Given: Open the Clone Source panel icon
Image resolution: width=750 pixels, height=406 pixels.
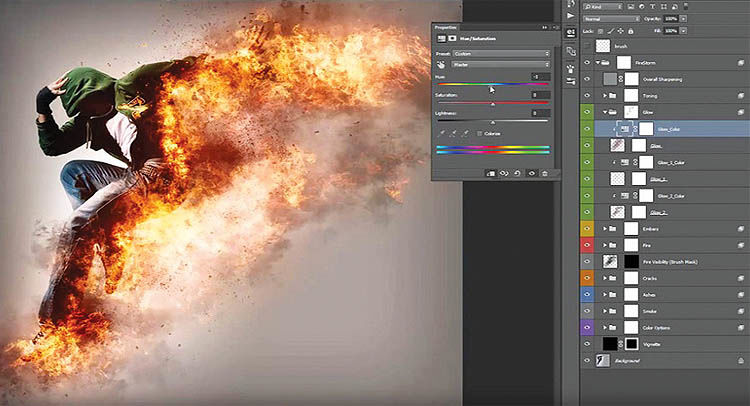Looking at the screenshot, I should click(x=571, y=51).
